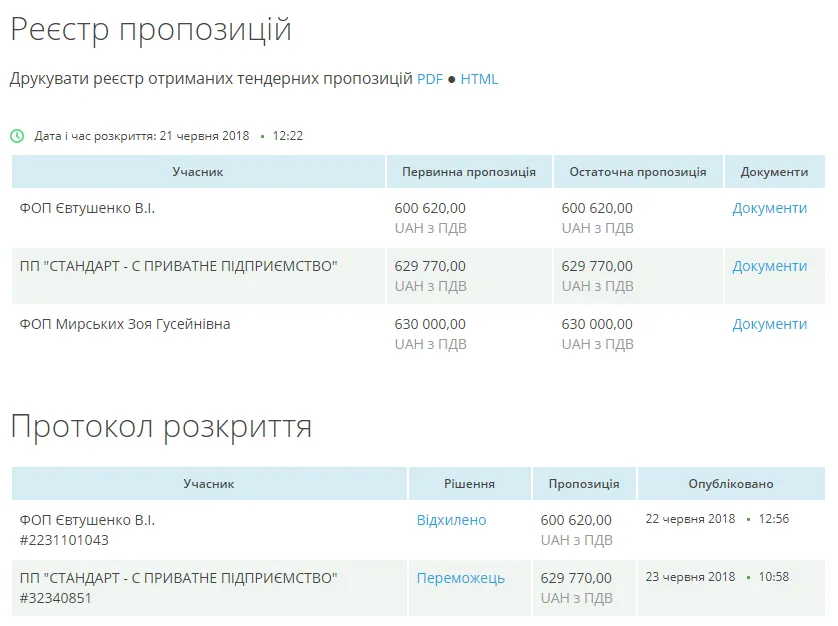Click the Первинна пропозиція column header
Viewport: 838px width, 626px height.
coord(469,172)
